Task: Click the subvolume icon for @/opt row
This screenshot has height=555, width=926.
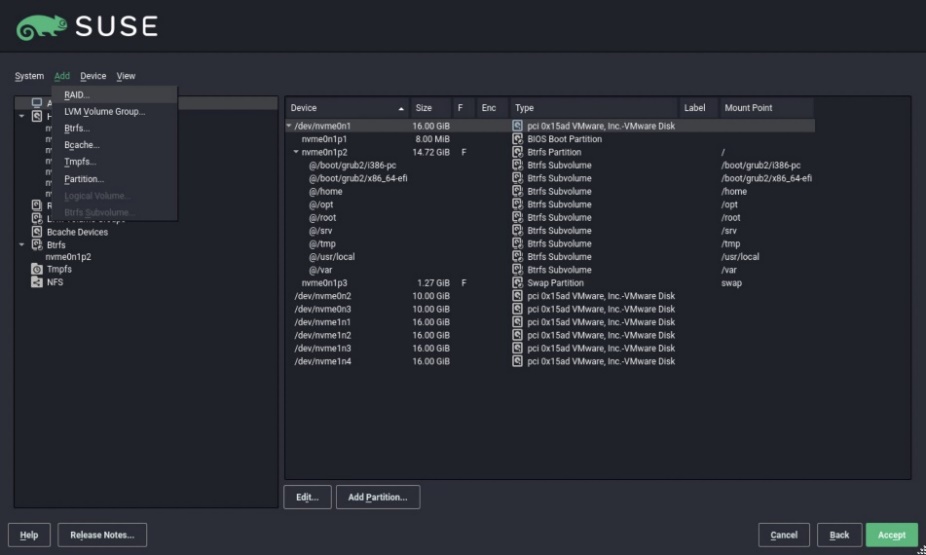Action: click(517, 204)
